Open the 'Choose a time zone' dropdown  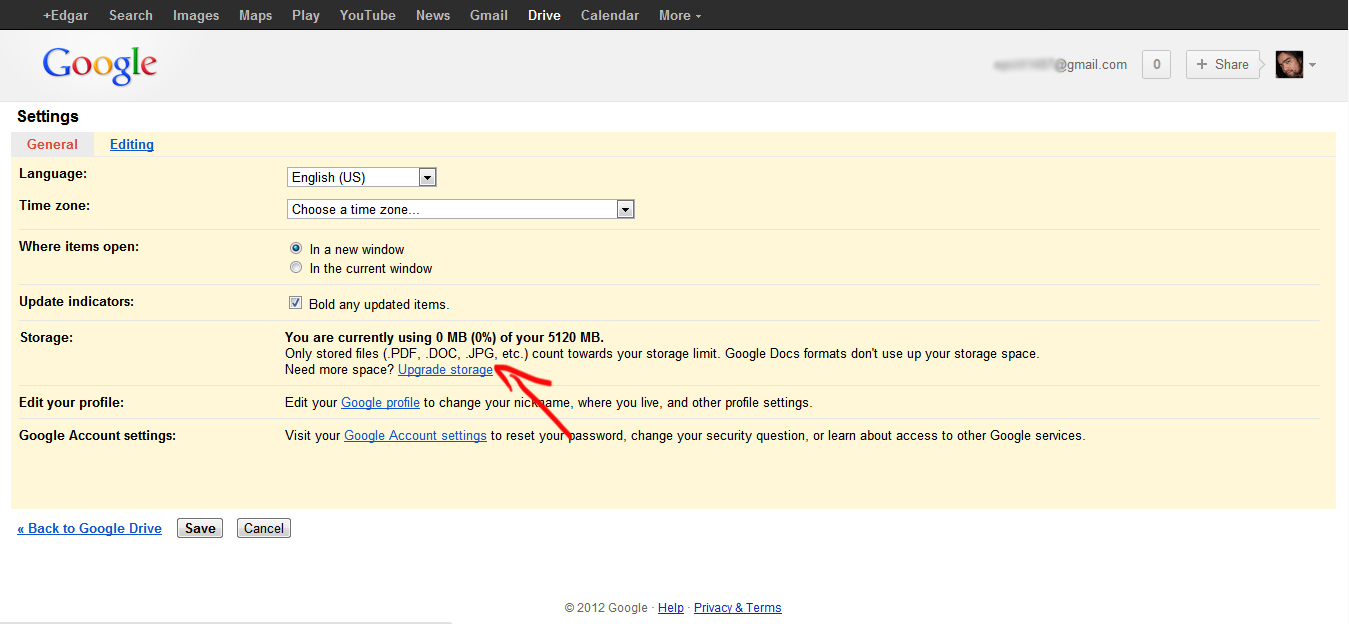pos(625,208)
